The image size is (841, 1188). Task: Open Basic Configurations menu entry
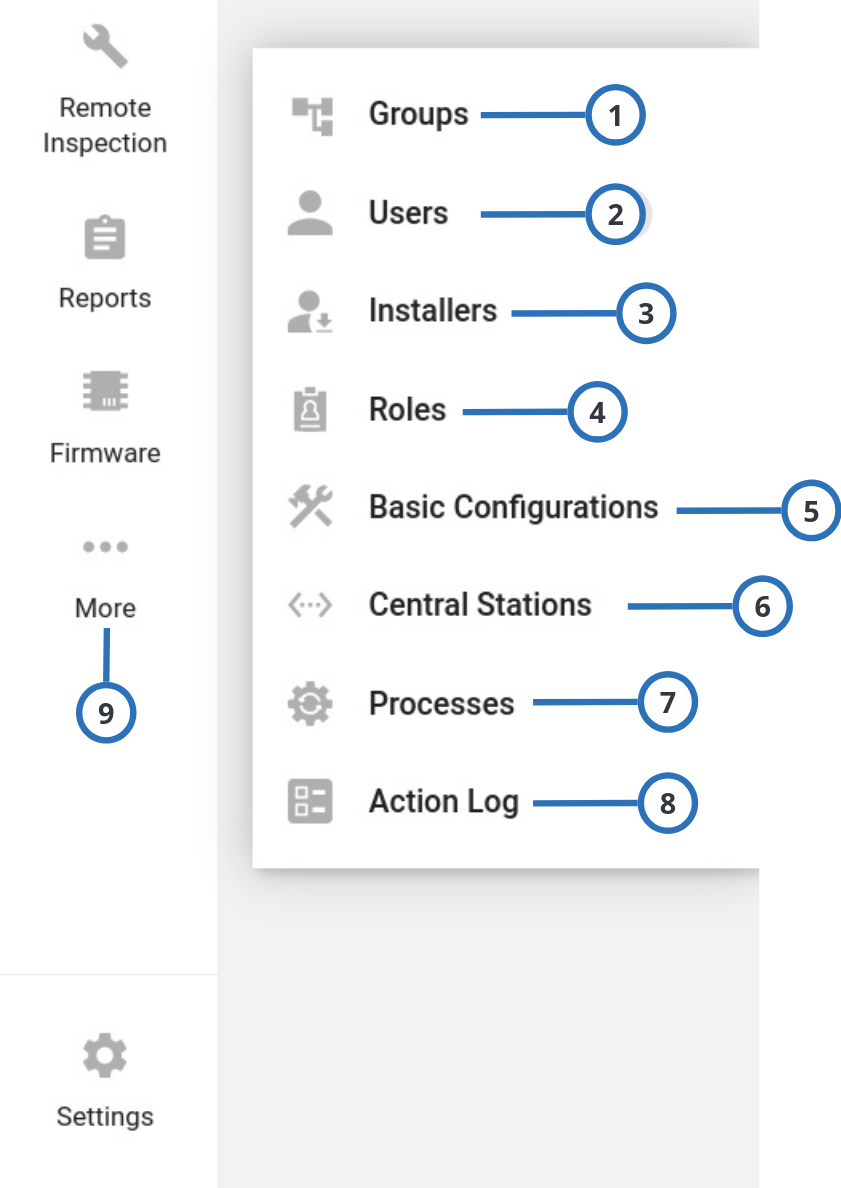point(513,507)
